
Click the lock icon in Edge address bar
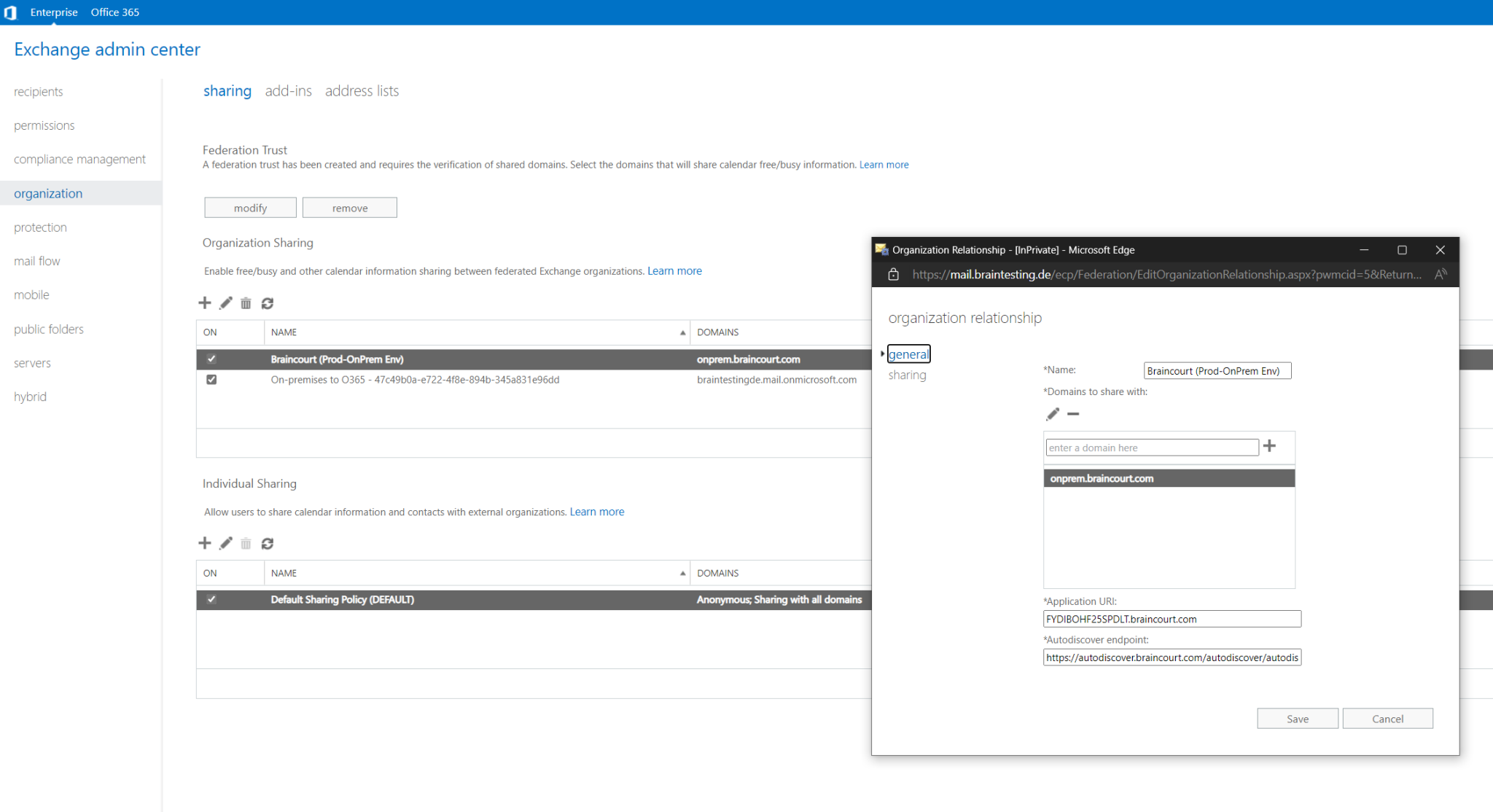click(x=893, y=275)
